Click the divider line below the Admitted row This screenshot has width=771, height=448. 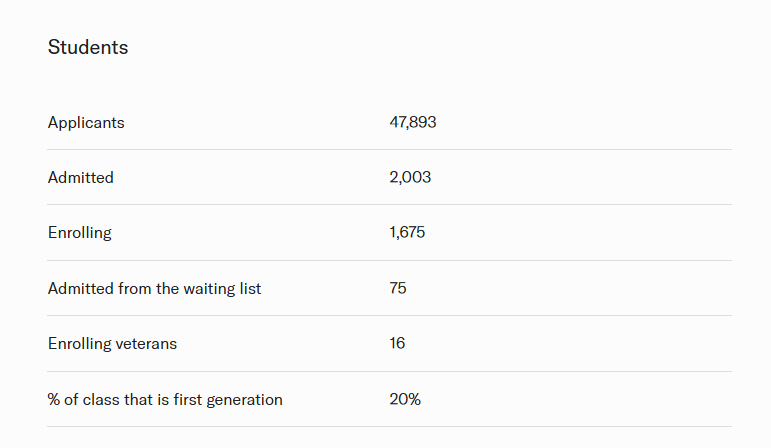389,205
